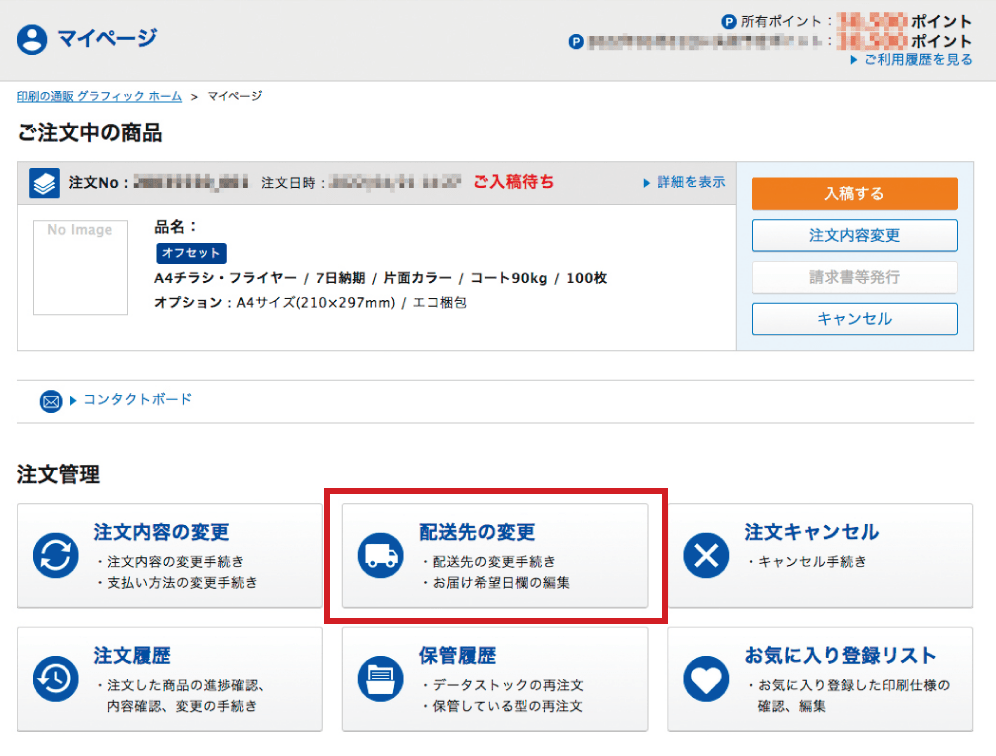
Task: Click the clock history icon for 注文履歴
Action: click(x=56, y=680)
